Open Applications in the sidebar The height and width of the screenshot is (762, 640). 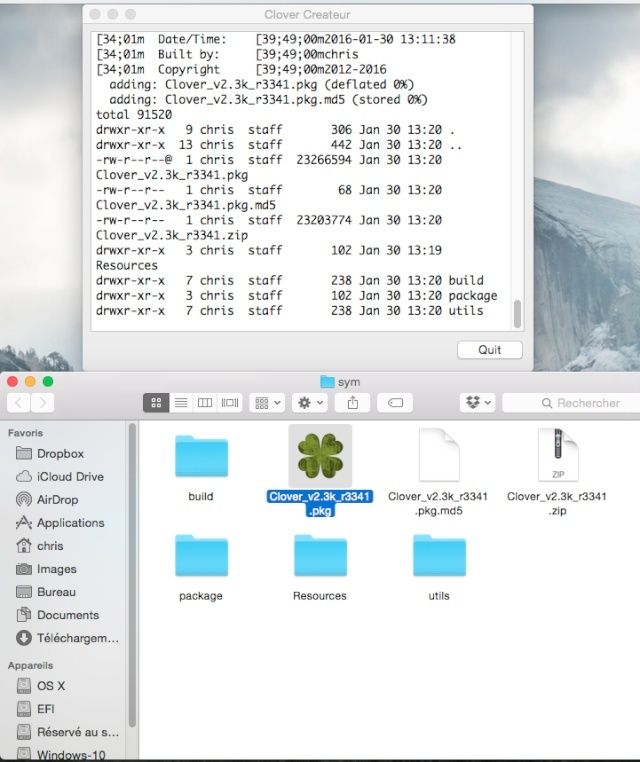coord(70,523)
